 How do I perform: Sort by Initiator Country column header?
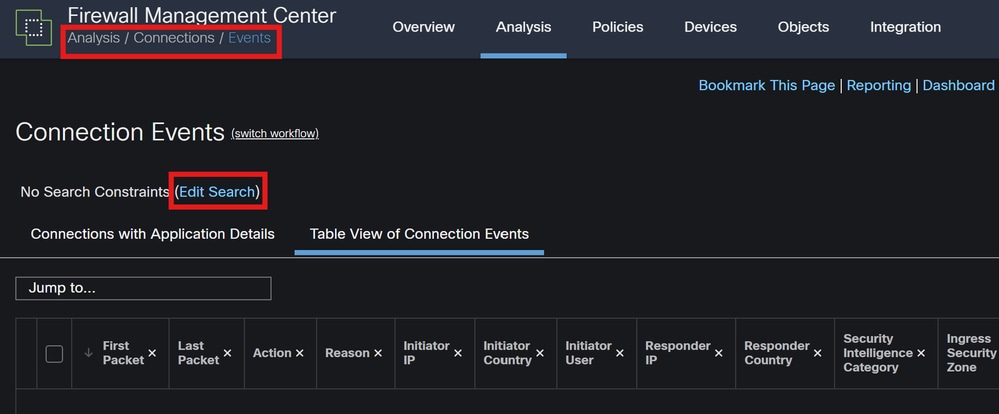(x=507, y=353)
